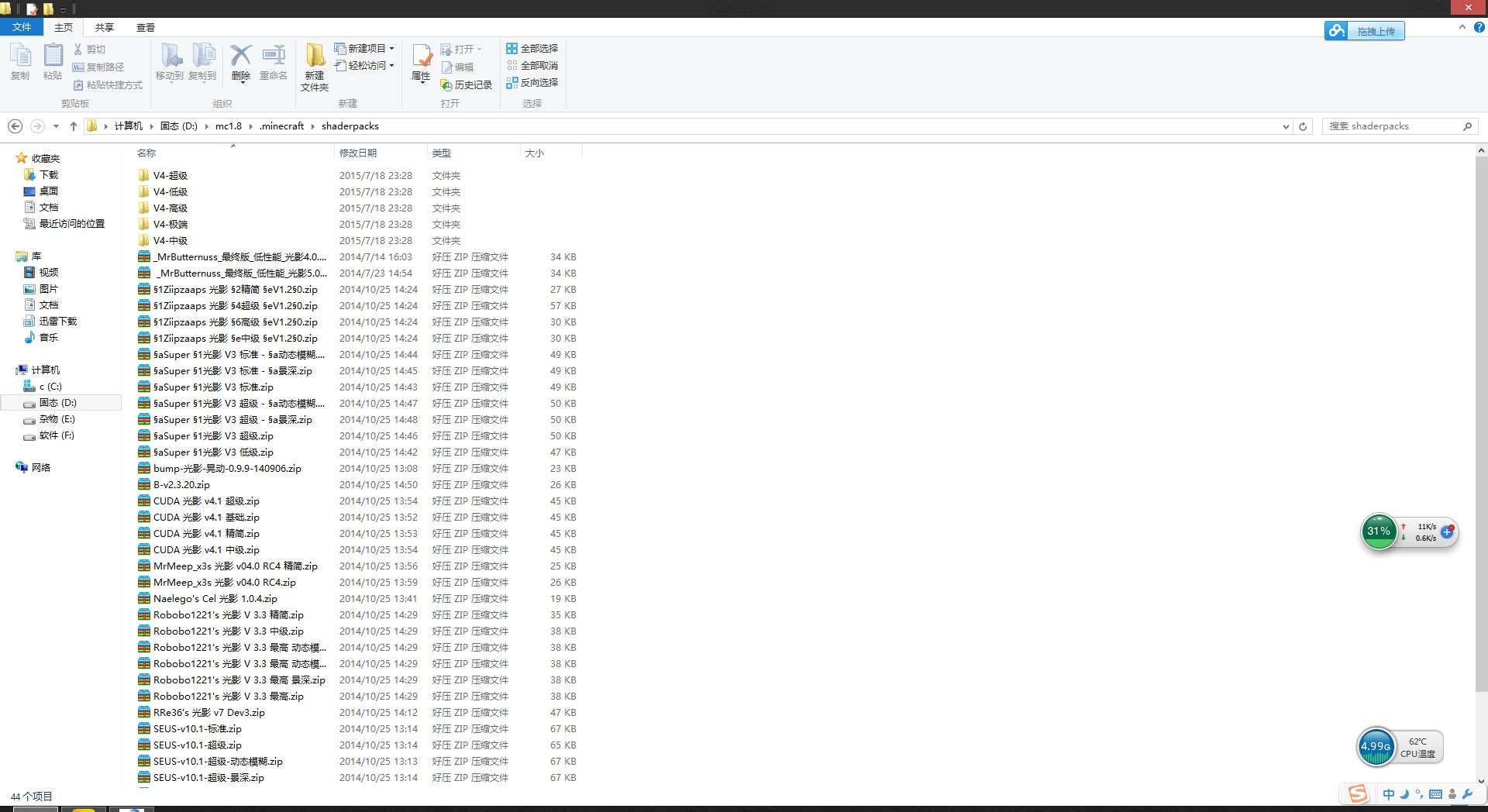Collapse the ribbon with the chevron
The height and width of the screenshot is (812, 1488).
pos(1462,27)
